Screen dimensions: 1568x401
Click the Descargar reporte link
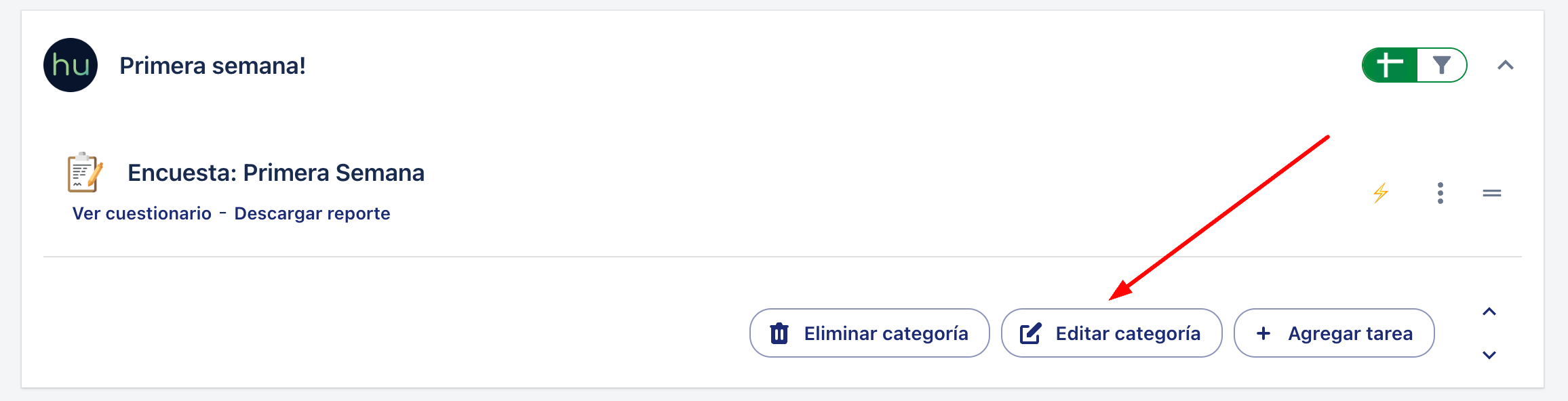coord(312,213)
